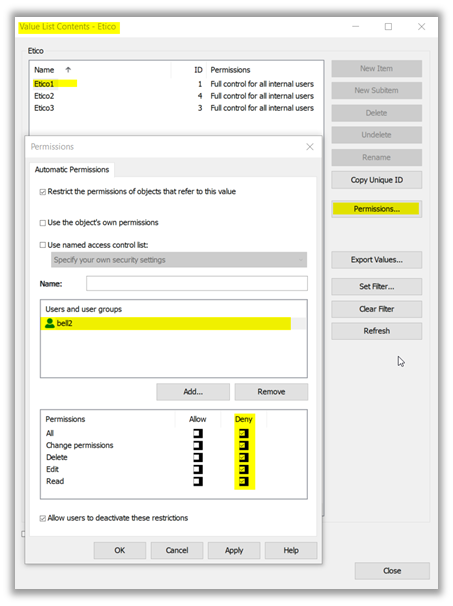Maximize the Value List Contents window

coord(388,26)
